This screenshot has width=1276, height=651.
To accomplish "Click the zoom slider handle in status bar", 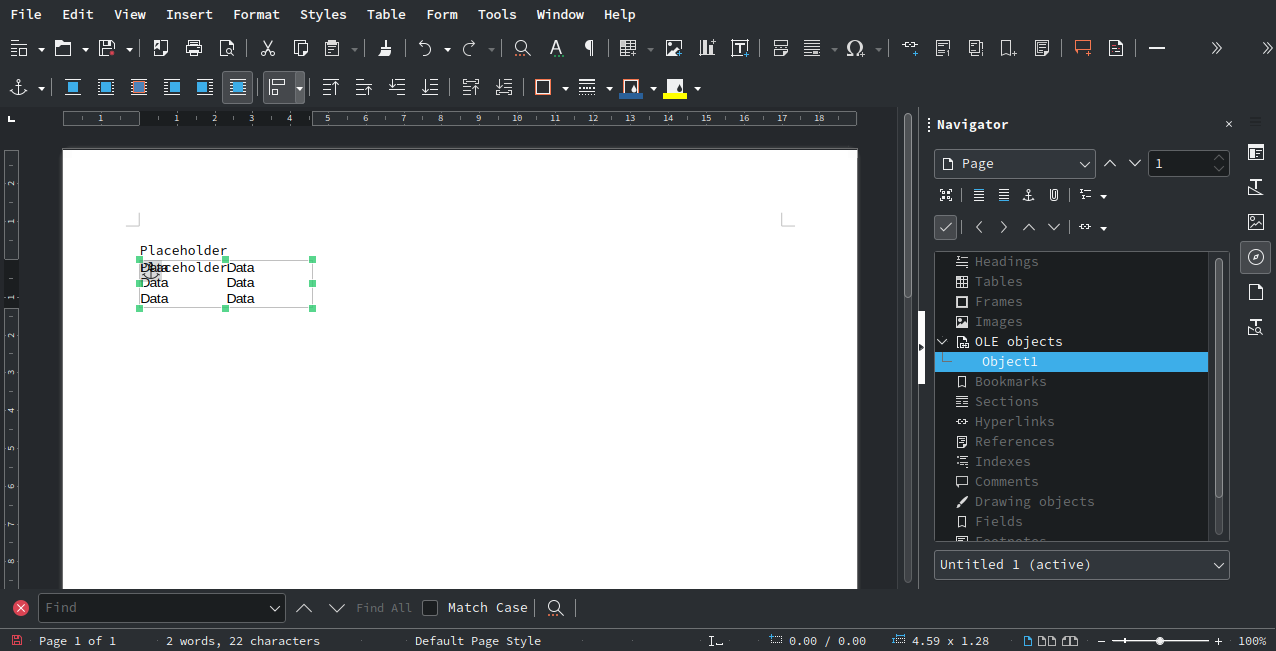I will click(1160, 641).
